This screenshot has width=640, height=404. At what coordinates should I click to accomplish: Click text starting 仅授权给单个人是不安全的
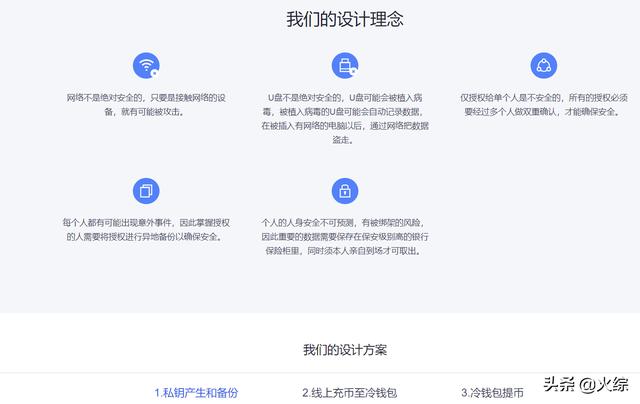coord(544,104)
